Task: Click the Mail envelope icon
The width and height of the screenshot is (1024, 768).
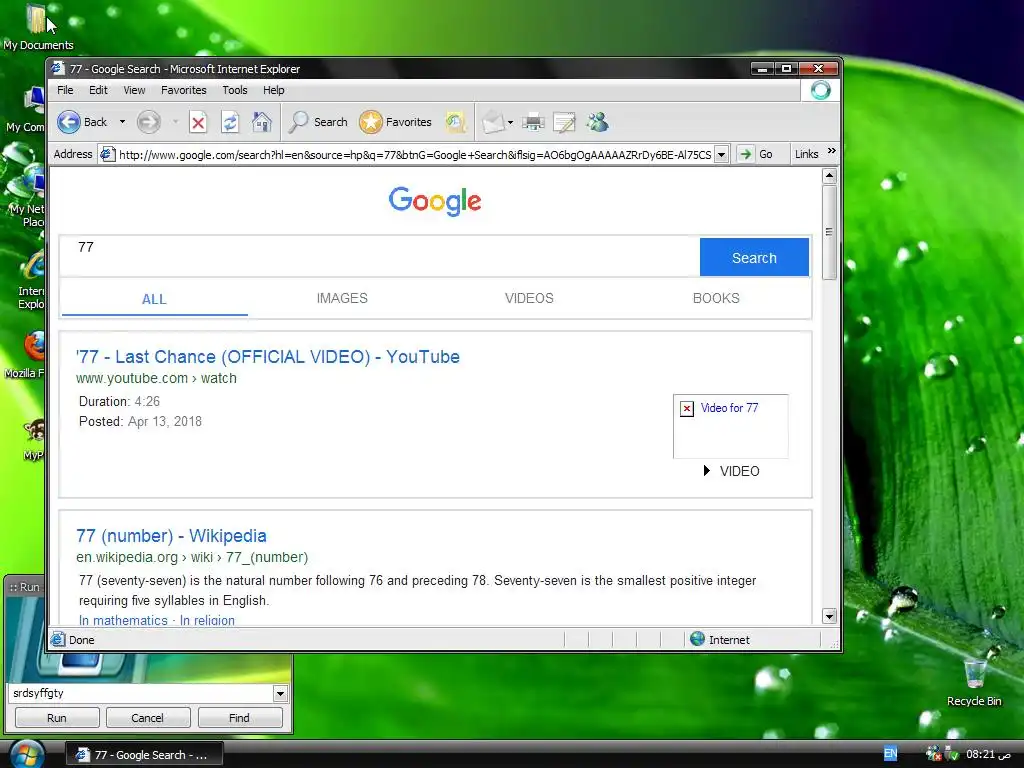Action: [x=493, y=122]
